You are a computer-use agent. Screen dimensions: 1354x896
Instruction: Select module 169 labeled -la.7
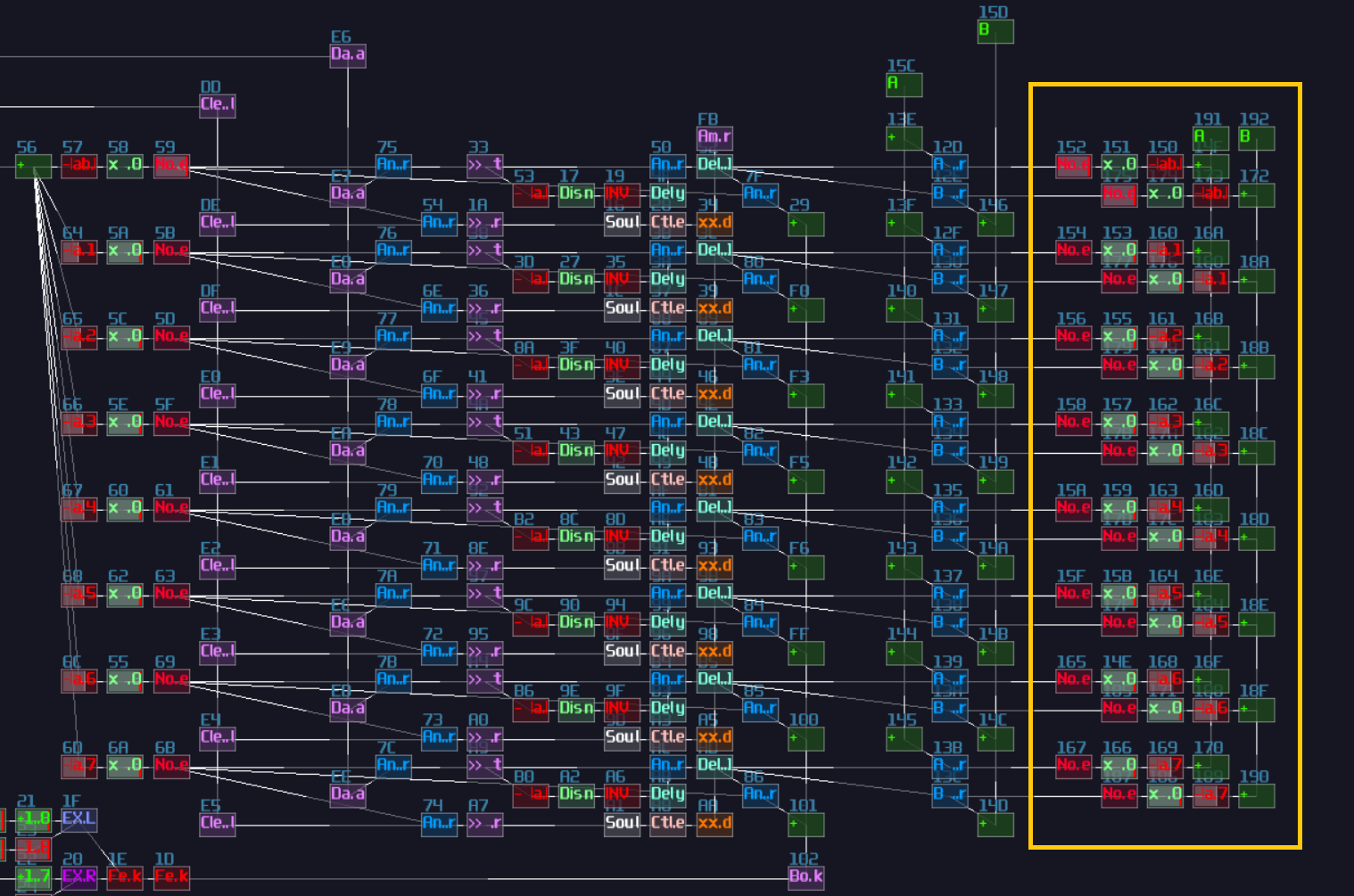pyautogui.click(x=1165, y=766)
